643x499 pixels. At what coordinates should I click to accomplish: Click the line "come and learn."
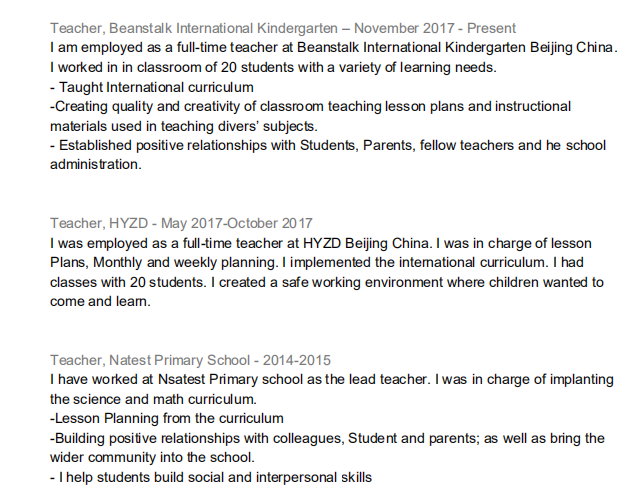(100, 301)
